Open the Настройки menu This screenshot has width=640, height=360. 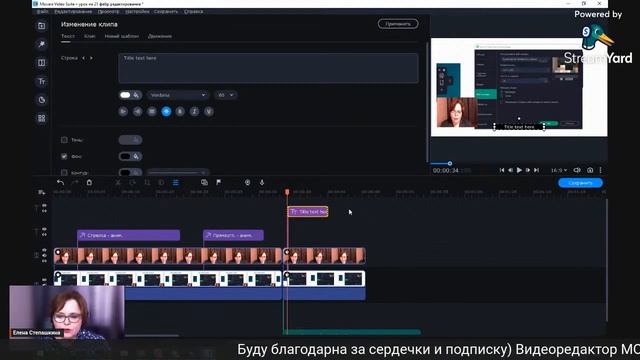click(137, 11)
